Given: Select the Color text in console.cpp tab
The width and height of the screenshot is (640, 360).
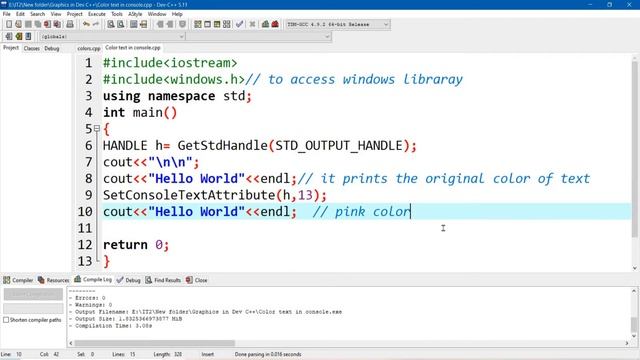Looking at the screenshot, I should [x=133, y=48].
